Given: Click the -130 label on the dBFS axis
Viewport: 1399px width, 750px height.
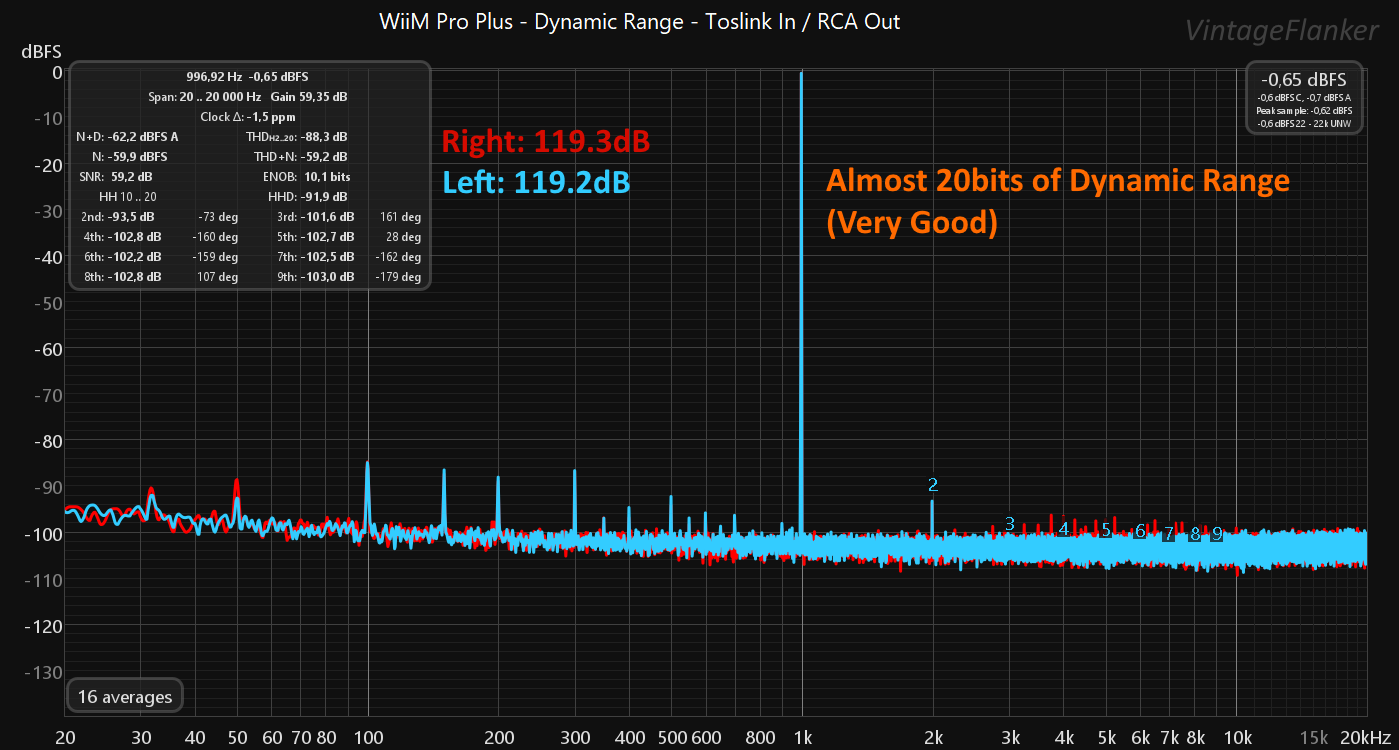Looking at the screenshot, I should tap(44, 671).
